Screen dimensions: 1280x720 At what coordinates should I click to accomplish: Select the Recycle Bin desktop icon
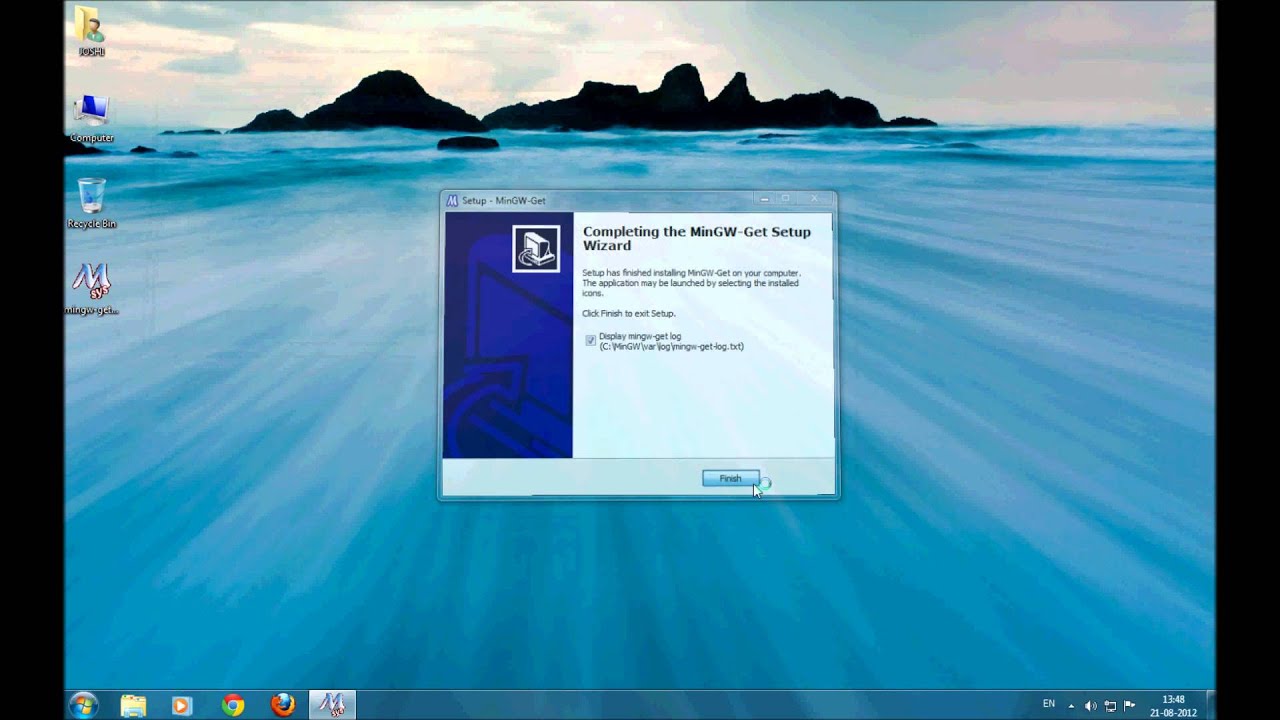coord(91,203)
